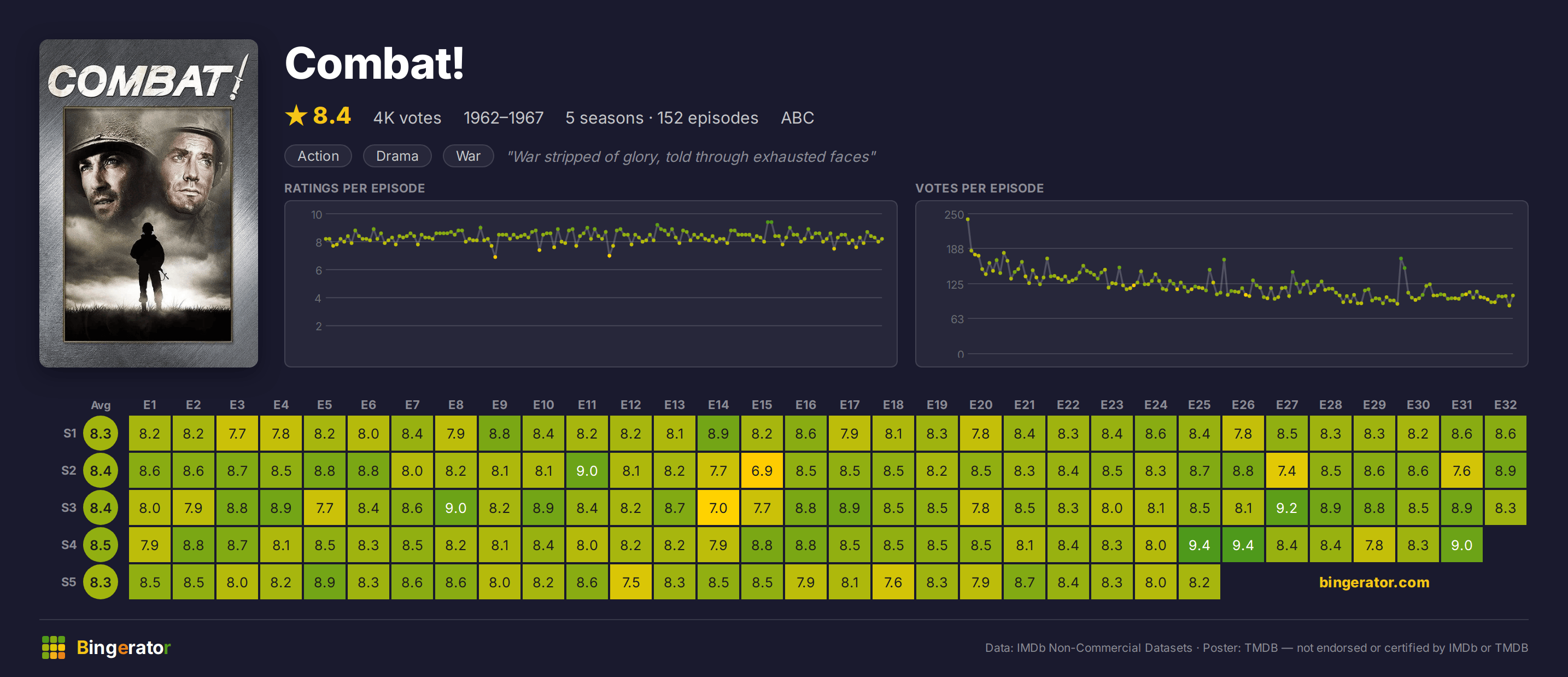
Task: Select the S3 E14 cell rated 7.0
Action: (718, 507)
